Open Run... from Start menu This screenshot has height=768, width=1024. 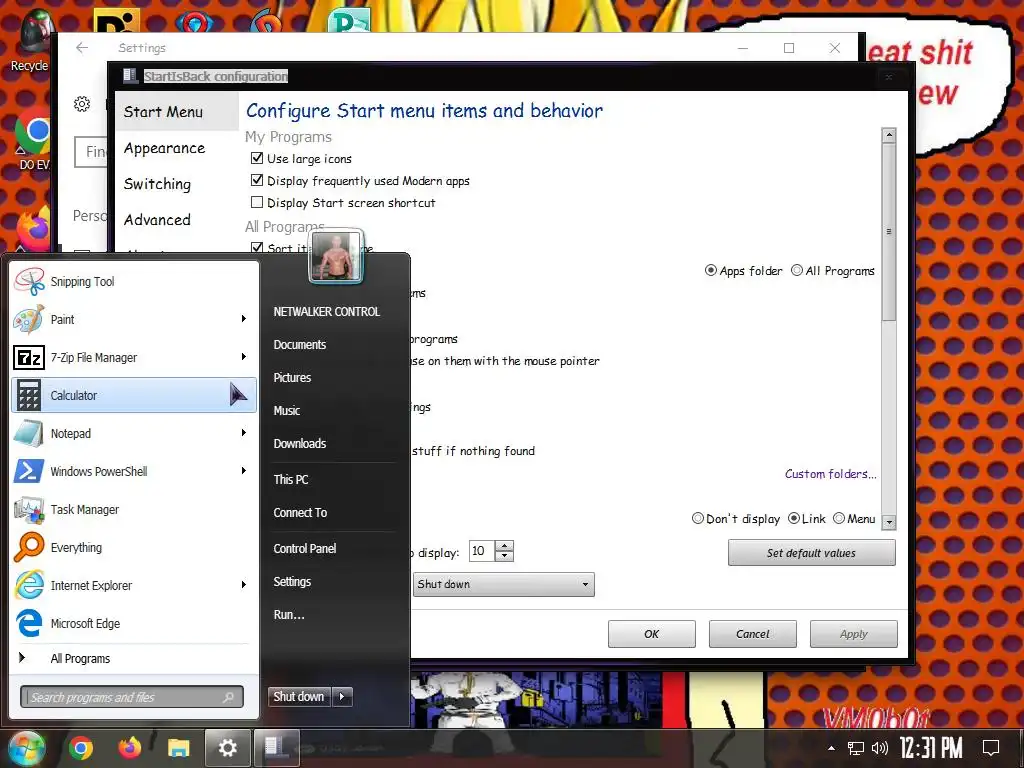(x=289, y=615)
